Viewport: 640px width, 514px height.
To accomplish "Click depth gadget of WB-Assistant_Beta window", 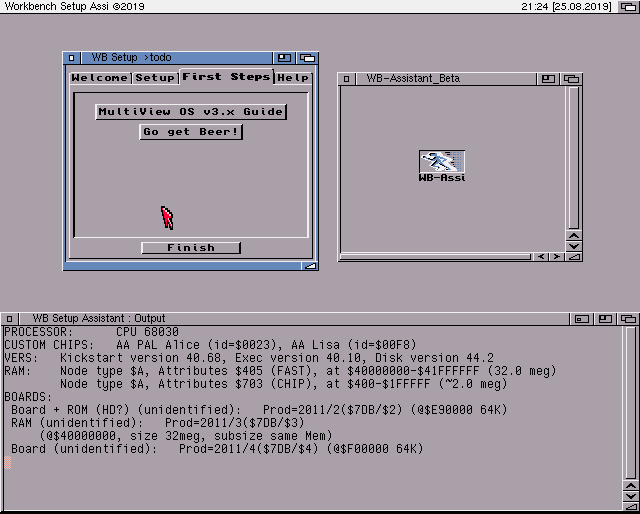I will (x=571, y=78).
